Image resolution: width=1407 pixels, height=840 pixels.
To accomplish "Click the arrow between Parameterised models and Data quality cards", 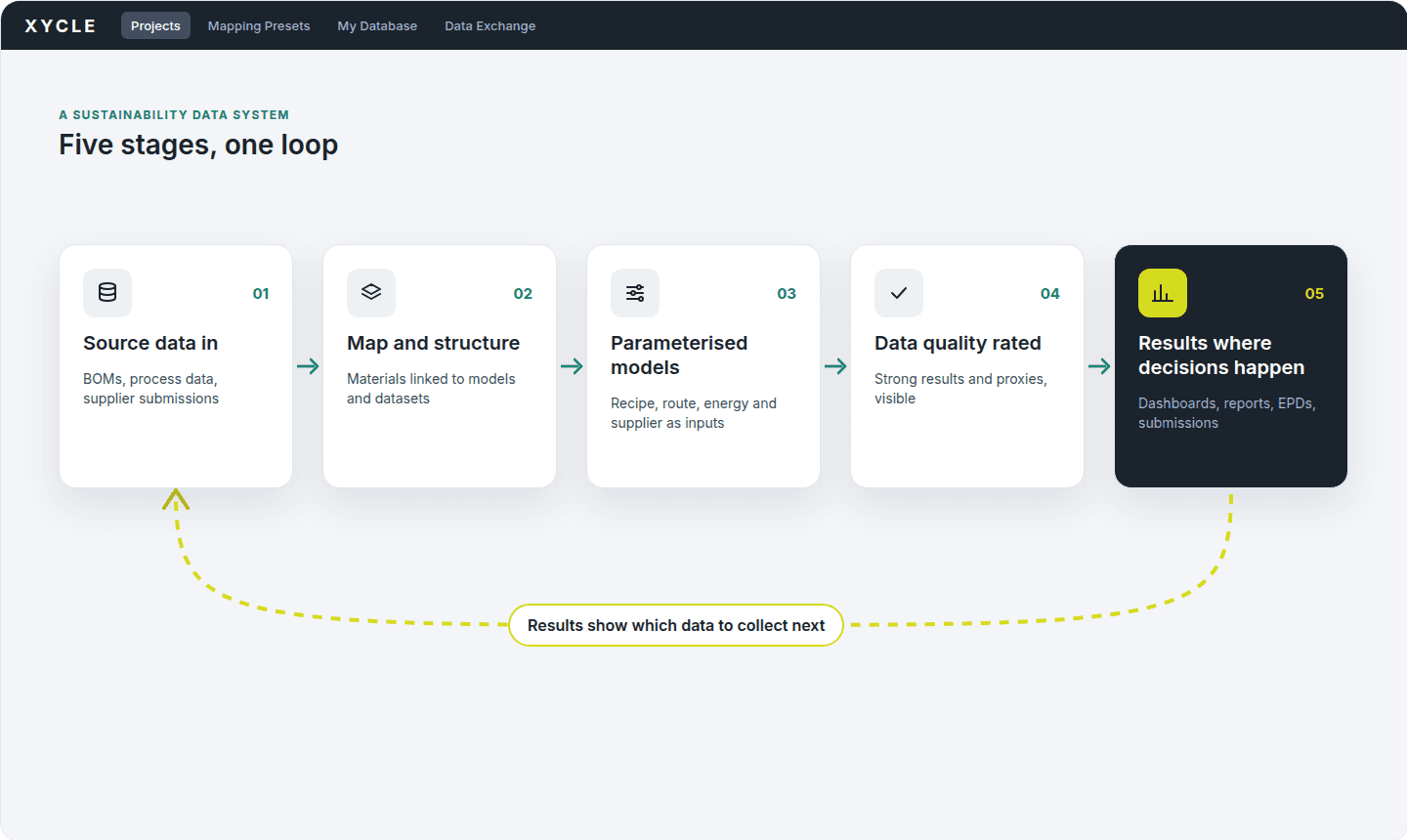I will click(835, 366).
